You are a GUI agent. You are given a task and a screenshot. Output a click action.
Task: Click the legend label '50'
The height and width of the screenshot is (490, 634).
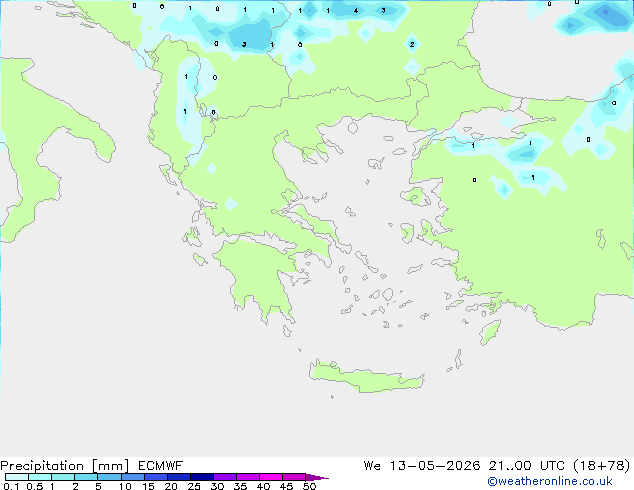click(310, 486)
